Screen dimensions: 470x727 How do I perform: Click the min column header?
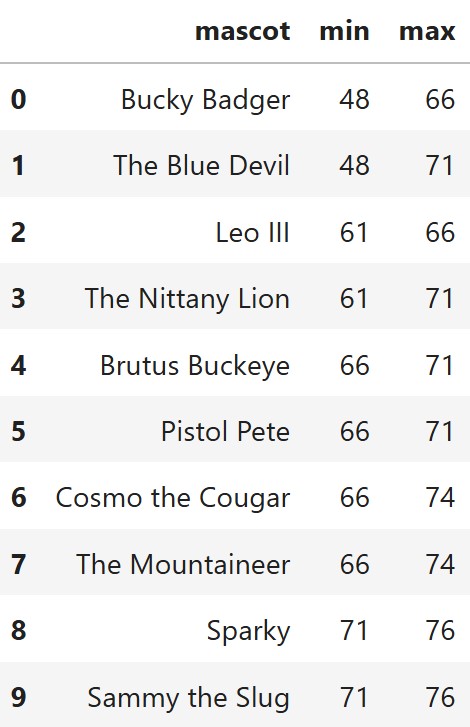(344, 32)
